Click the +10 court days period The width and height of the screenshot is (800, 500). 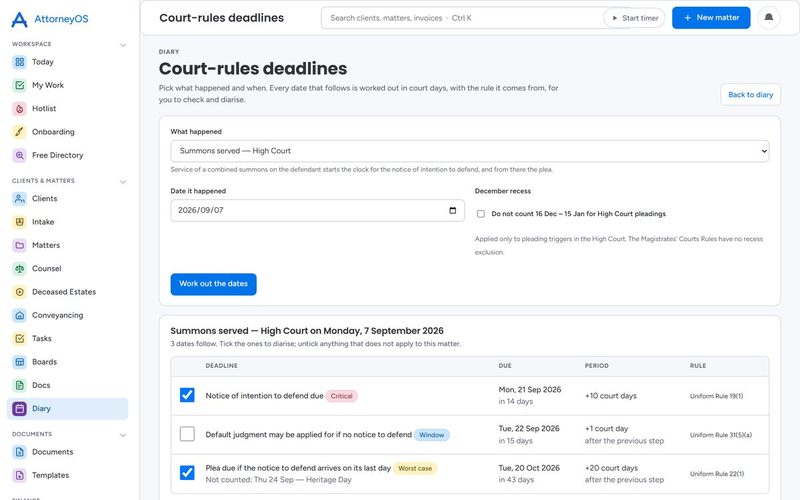[611, 396]
